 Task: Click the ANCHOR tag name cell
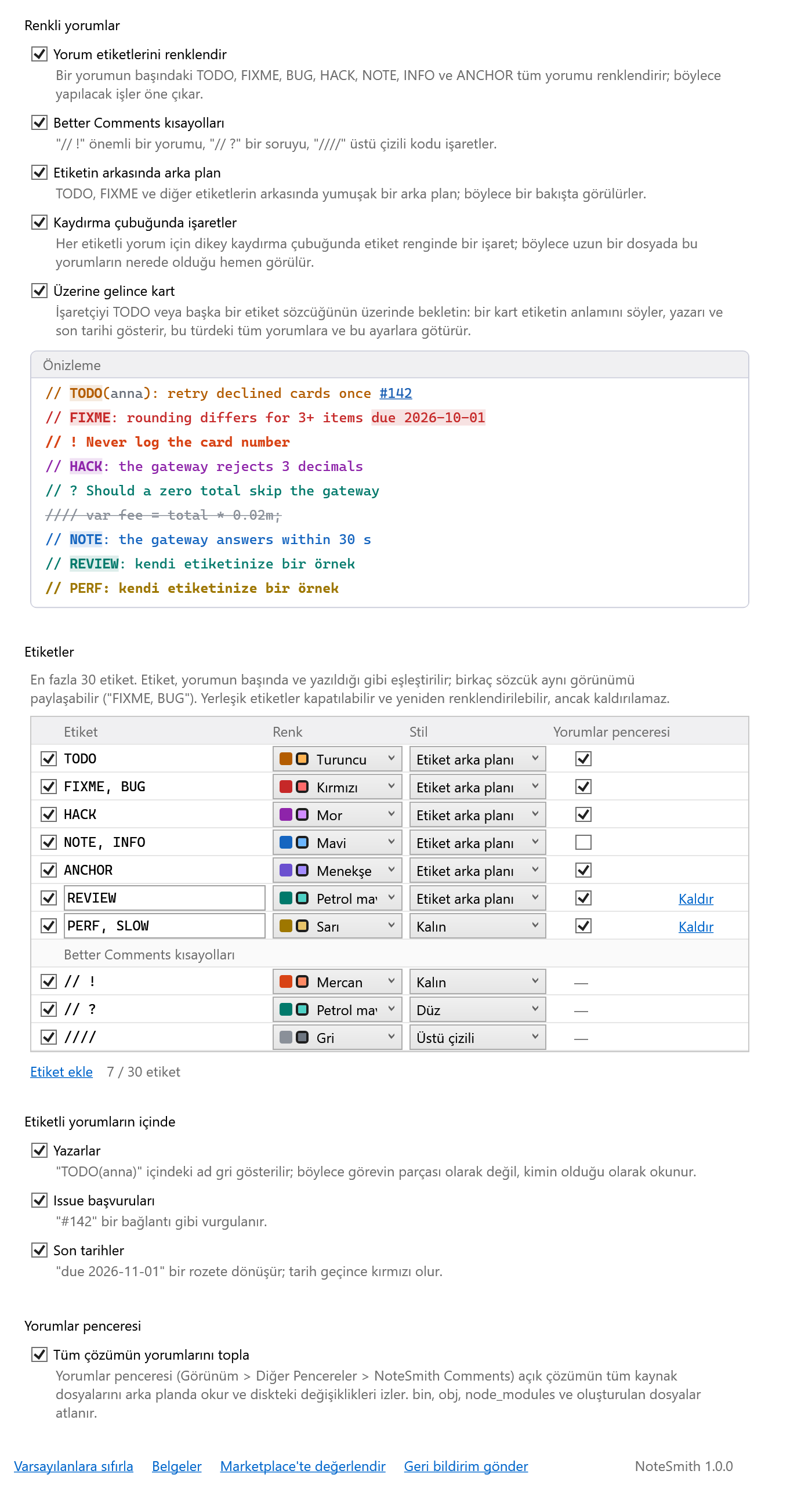click(88, 871)
